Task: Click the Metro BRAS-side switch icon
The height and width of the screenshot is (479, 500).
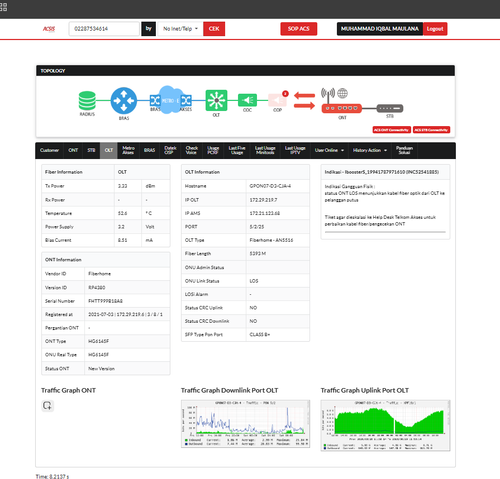Action: click(x=155, y=100)
